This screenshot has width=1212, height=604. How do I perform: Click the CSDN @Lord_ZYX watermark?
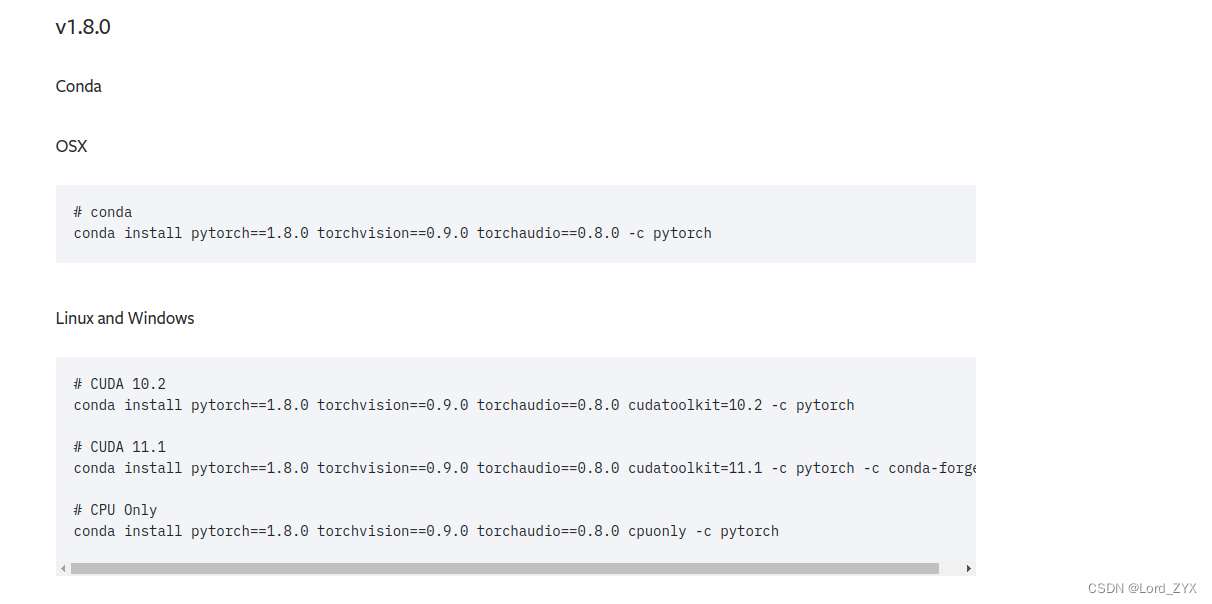click(x=1142, y=588)
